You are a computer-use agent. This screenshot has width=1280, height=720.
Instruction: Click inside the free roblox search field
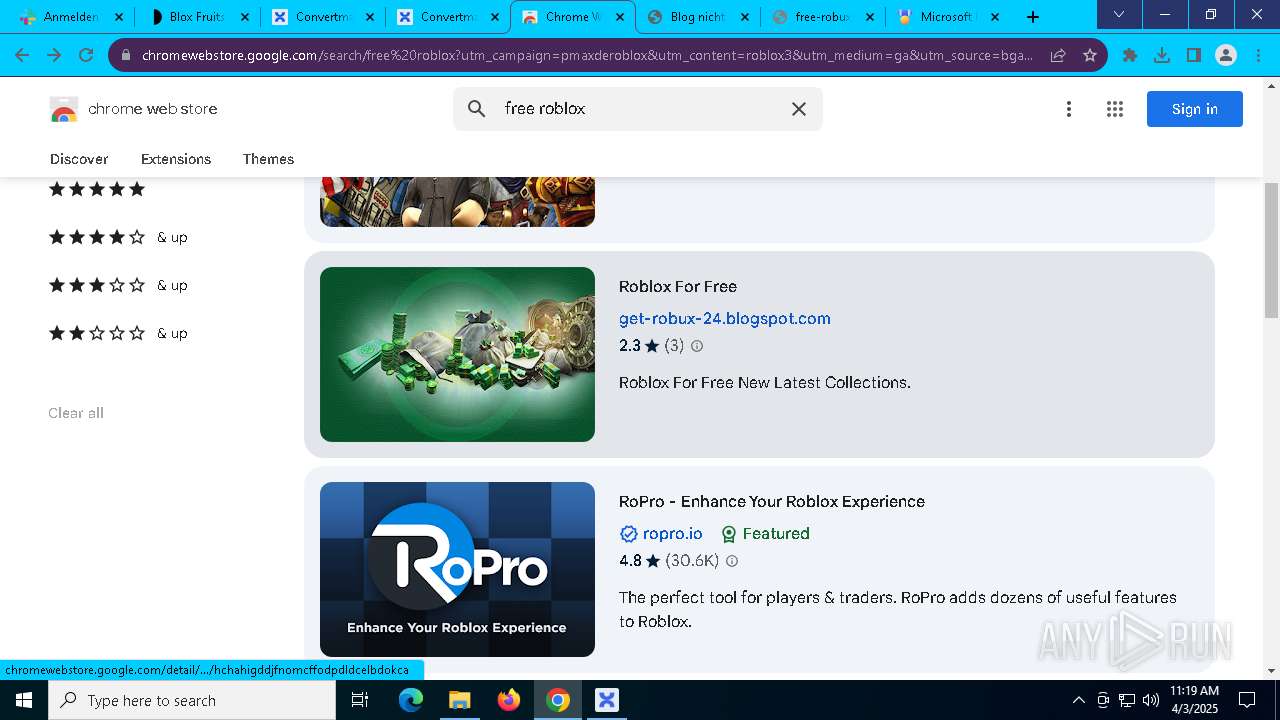[640, 109]
